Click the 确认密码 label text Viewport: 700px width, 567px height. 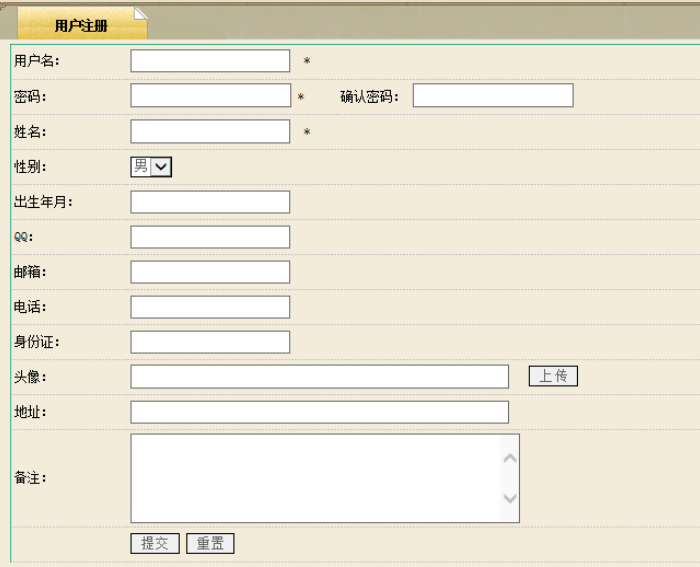pyautogui.click(x=369, y=96)
